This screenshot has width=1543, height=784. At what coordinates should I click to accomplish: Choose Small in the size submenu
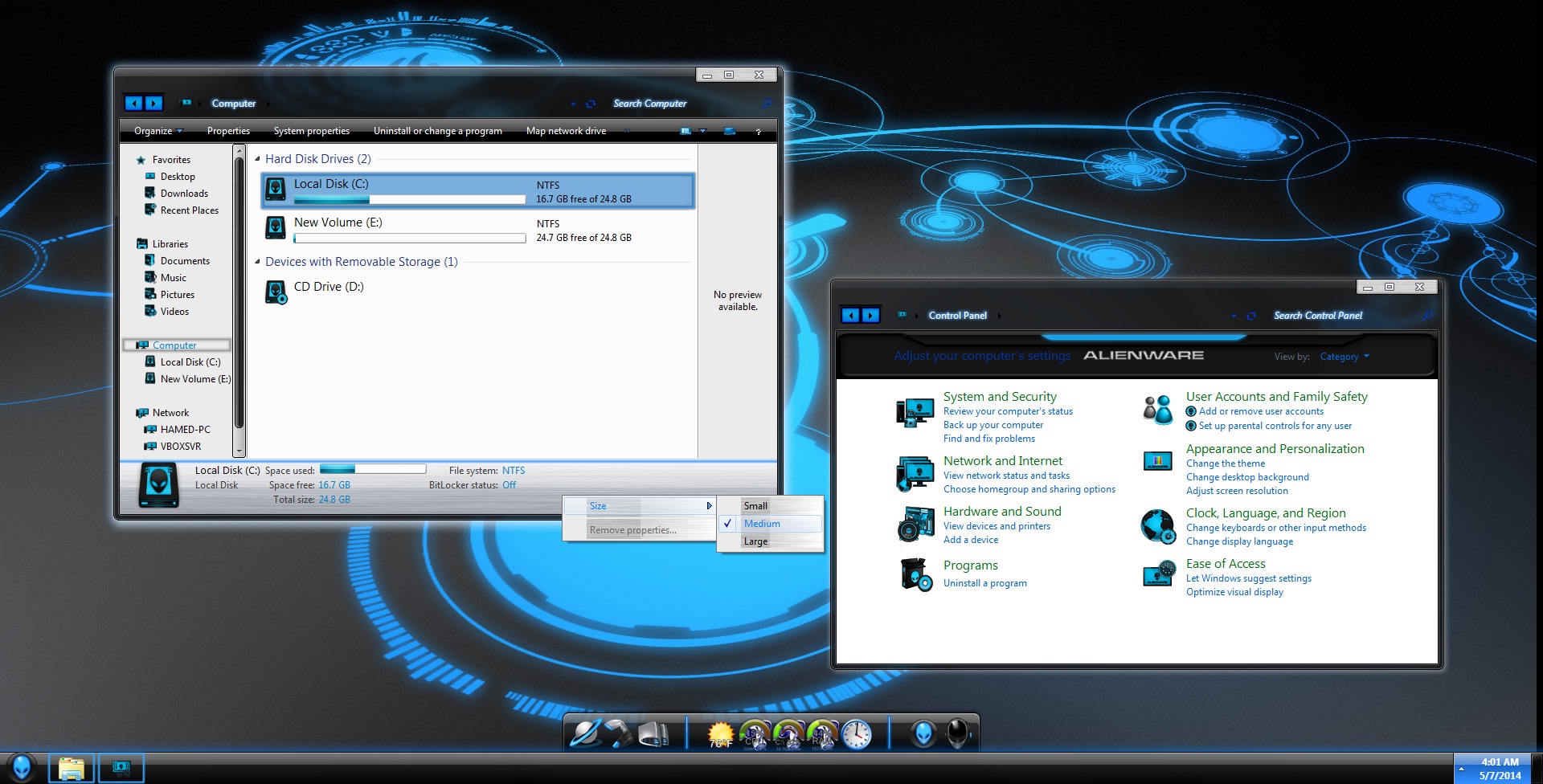coord(755,506)
